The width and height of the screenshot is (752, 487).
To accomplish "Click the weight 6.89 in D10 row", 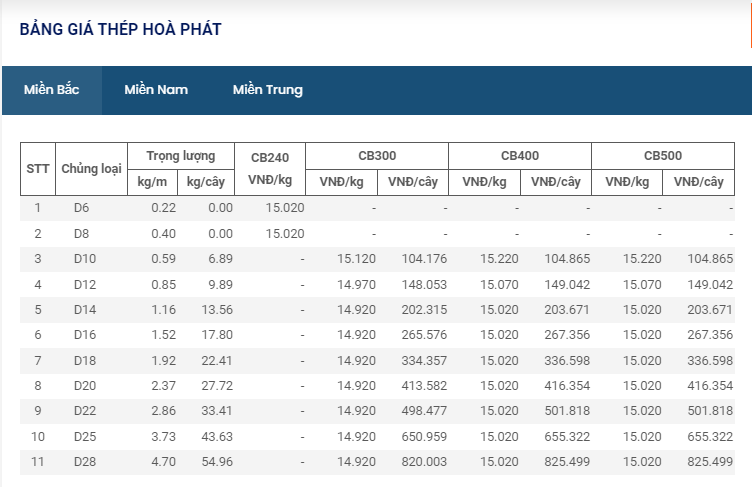I will click(x=221, y=259).
